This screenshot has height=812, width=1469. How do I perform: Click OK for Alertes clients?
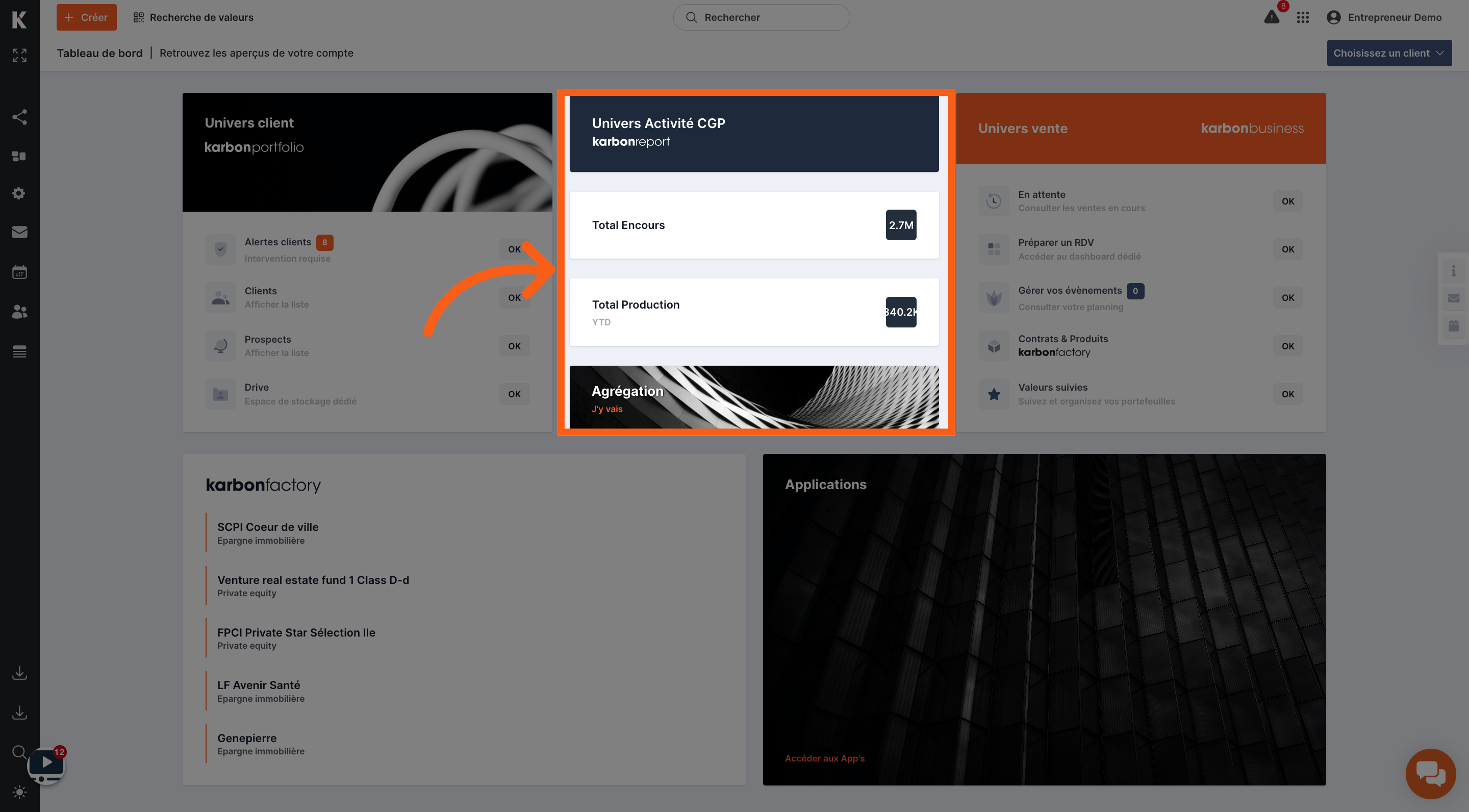pos(514,249)
